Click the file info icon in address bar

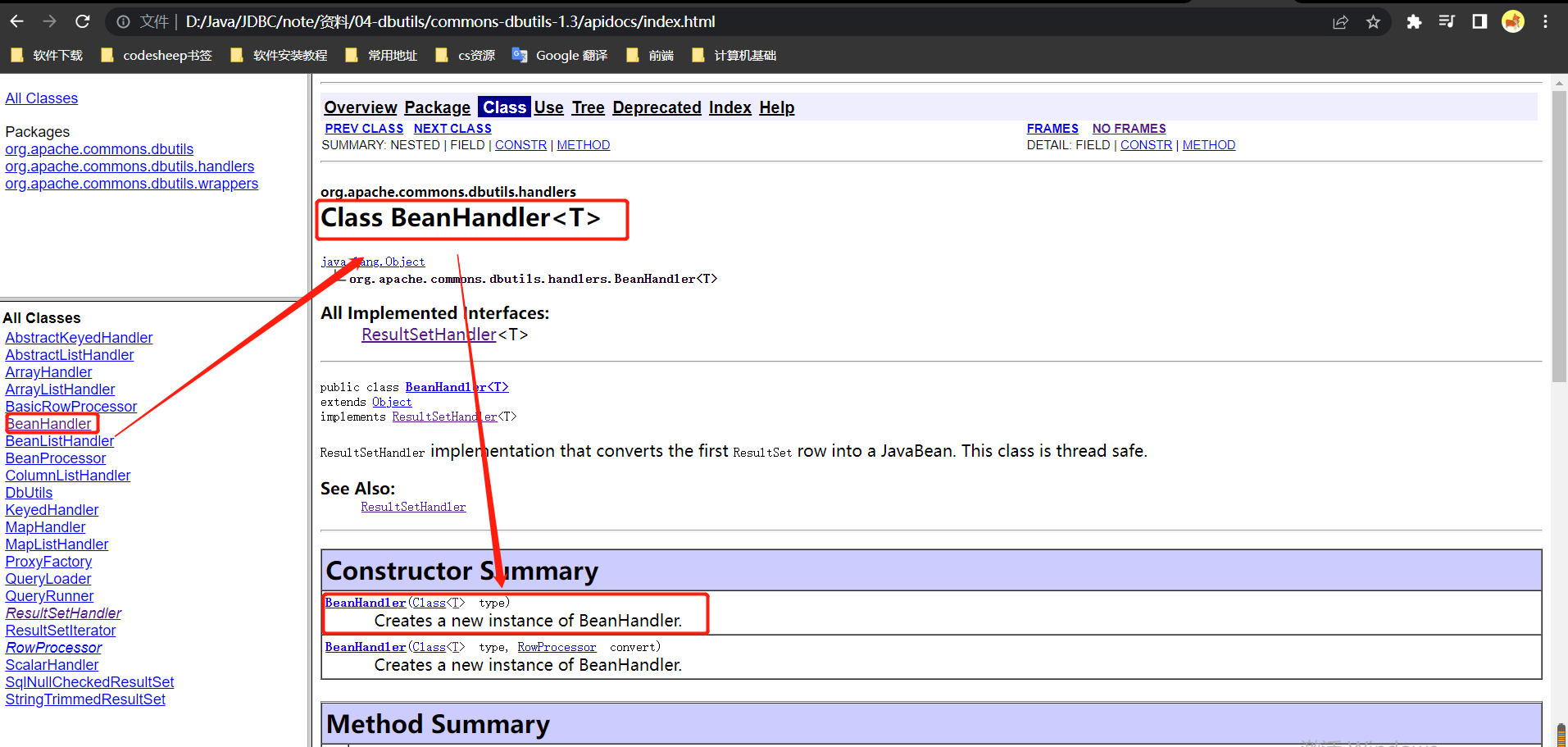click(123, 22)
